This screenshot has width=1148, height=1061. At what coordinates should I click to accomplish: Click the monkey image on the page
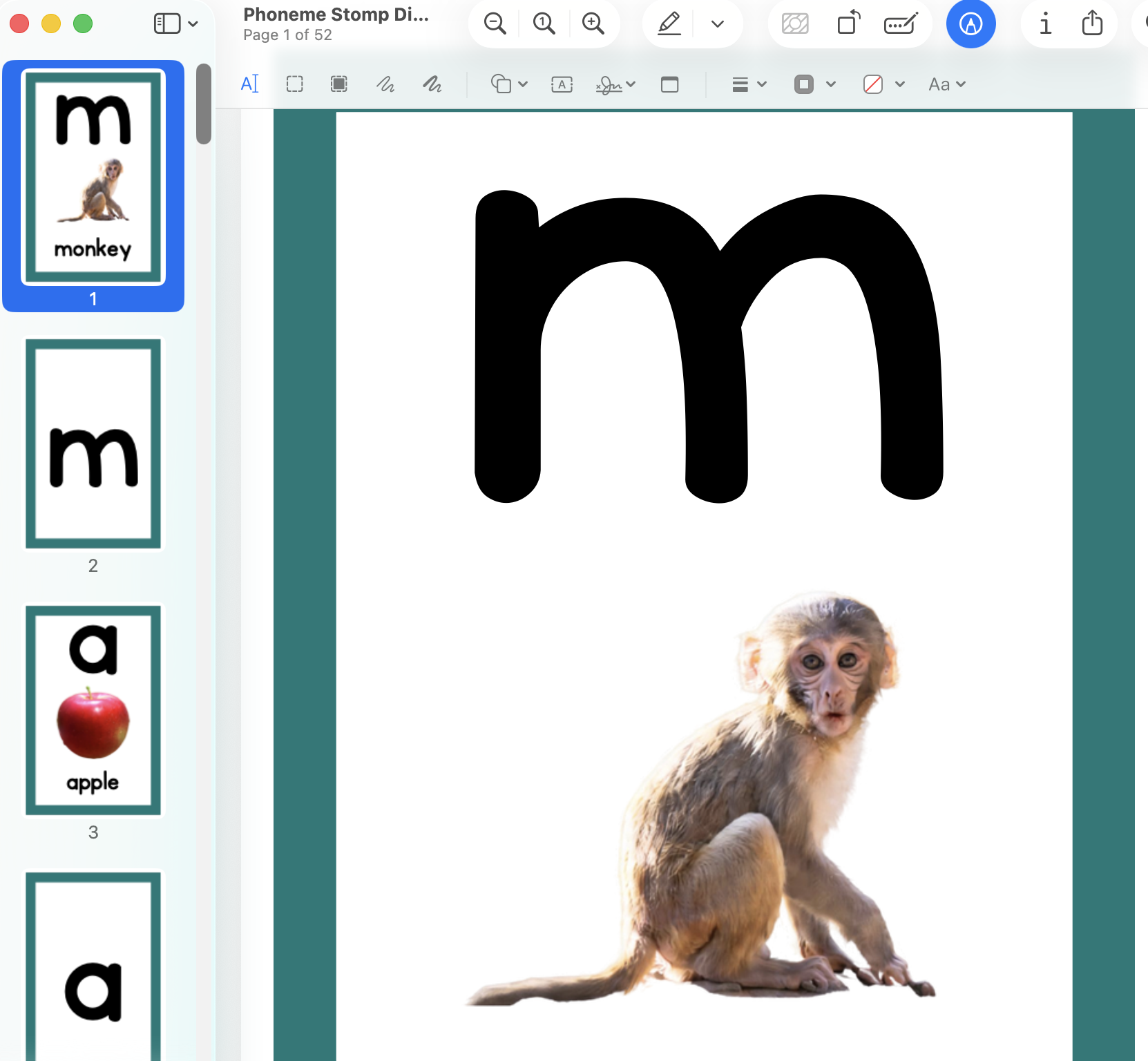[x=700, y=799]
